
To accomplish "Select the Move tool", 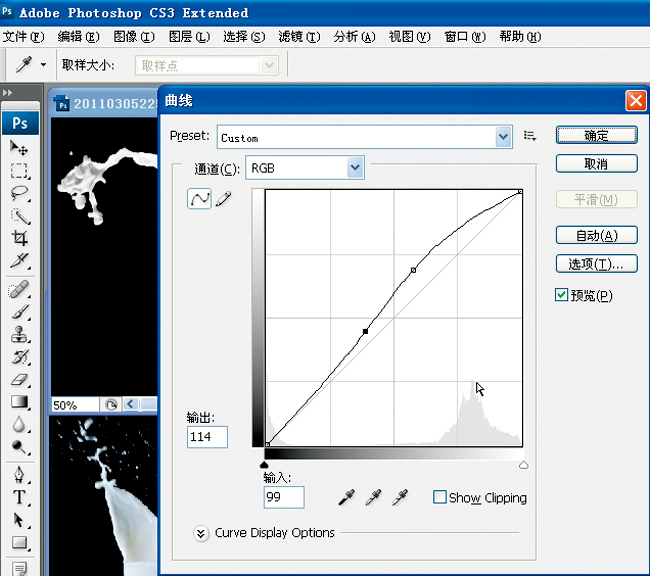I will point(19,148).
